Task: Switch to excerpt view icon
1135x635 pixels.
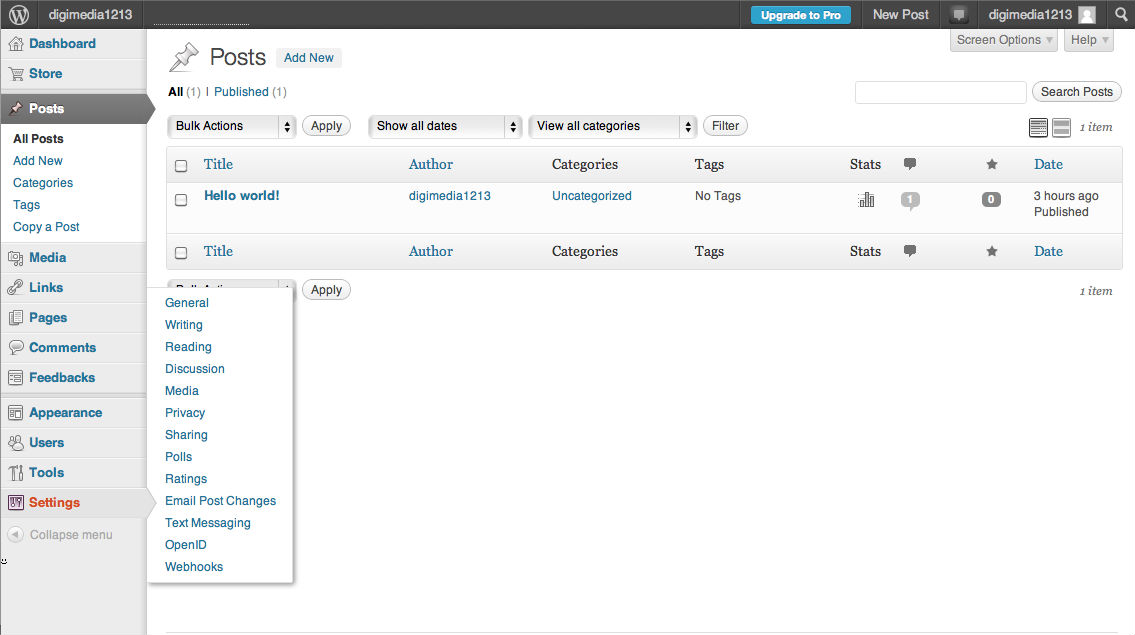Action: pyautogui.click(x=1061, y=127)
